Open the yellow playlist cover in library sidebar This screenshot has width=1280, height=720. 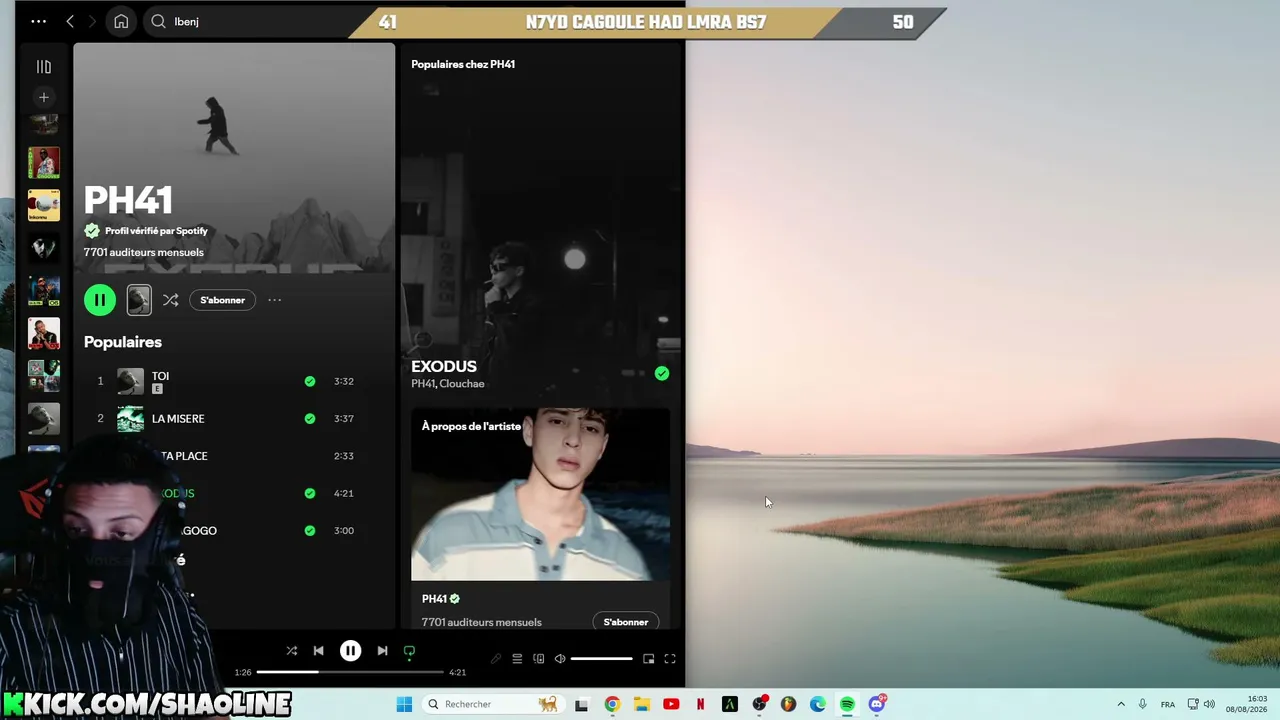point(44,205)
